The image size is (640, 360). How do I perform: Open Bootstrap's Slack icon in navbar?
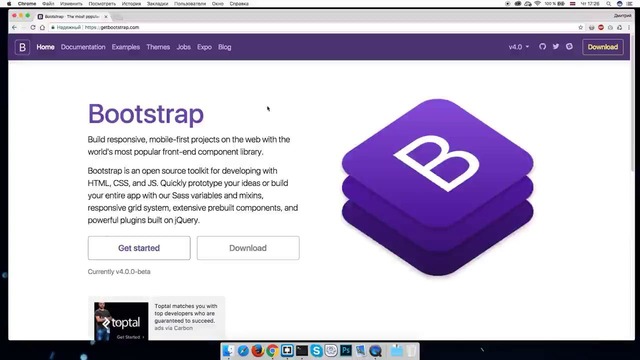[x=569, y=47]
